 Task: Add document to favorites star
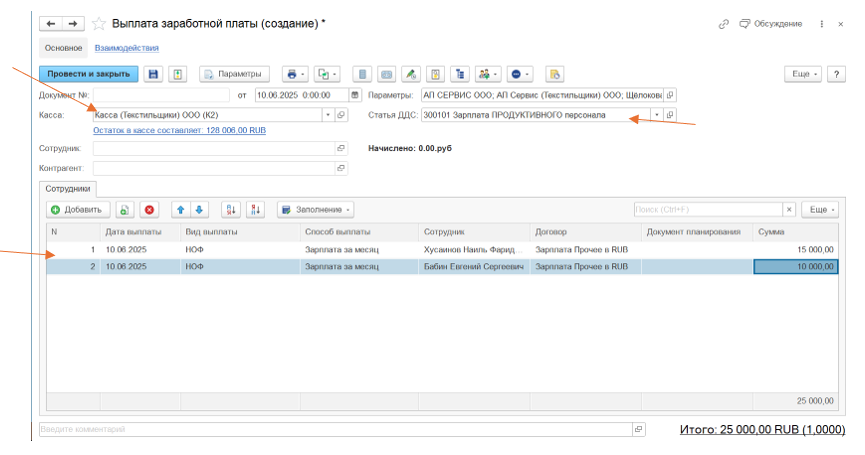click(x=98, y=23)
